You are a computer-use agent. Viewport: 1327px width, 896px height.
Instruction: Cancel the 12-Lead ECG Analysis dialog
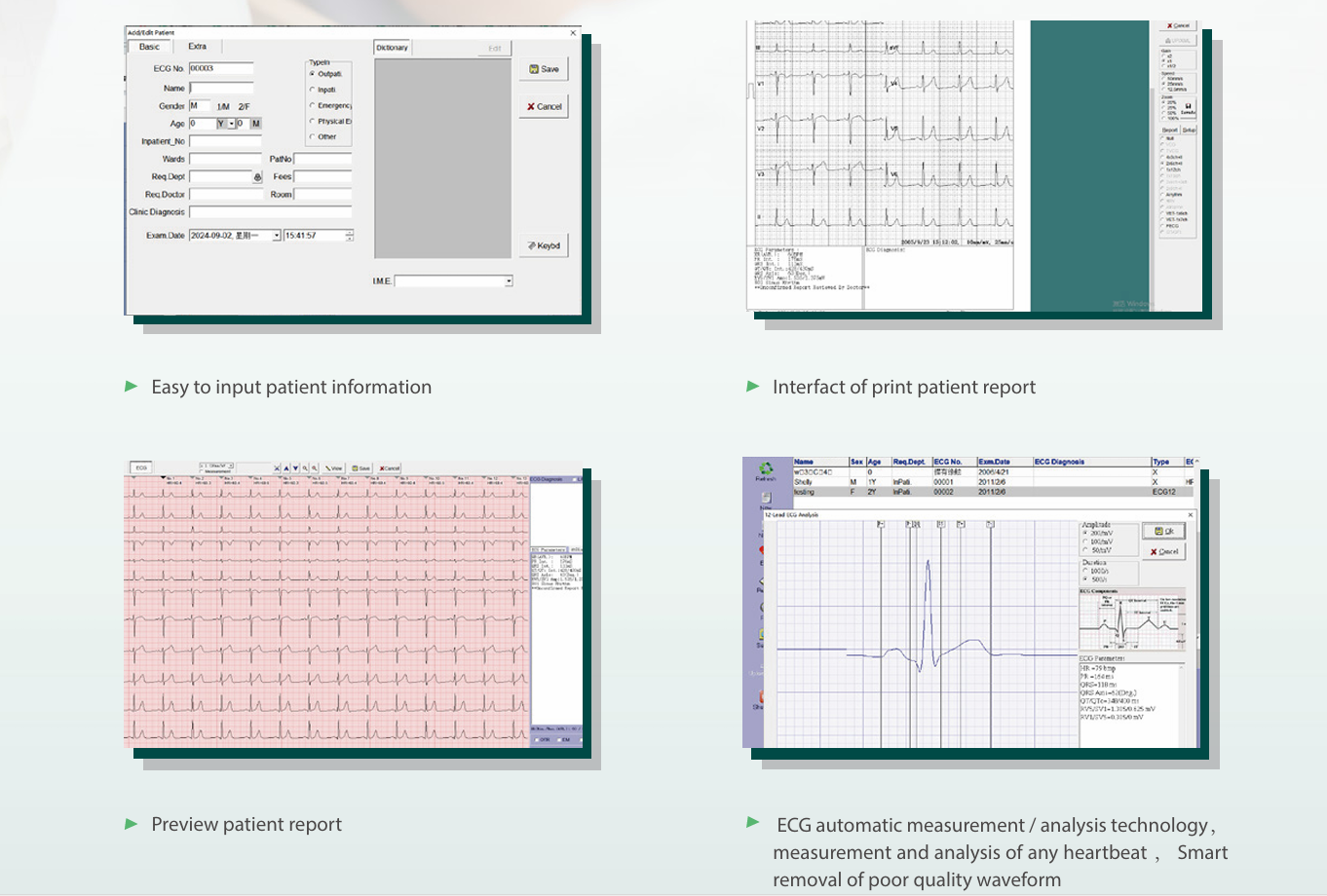point(1162,551)
